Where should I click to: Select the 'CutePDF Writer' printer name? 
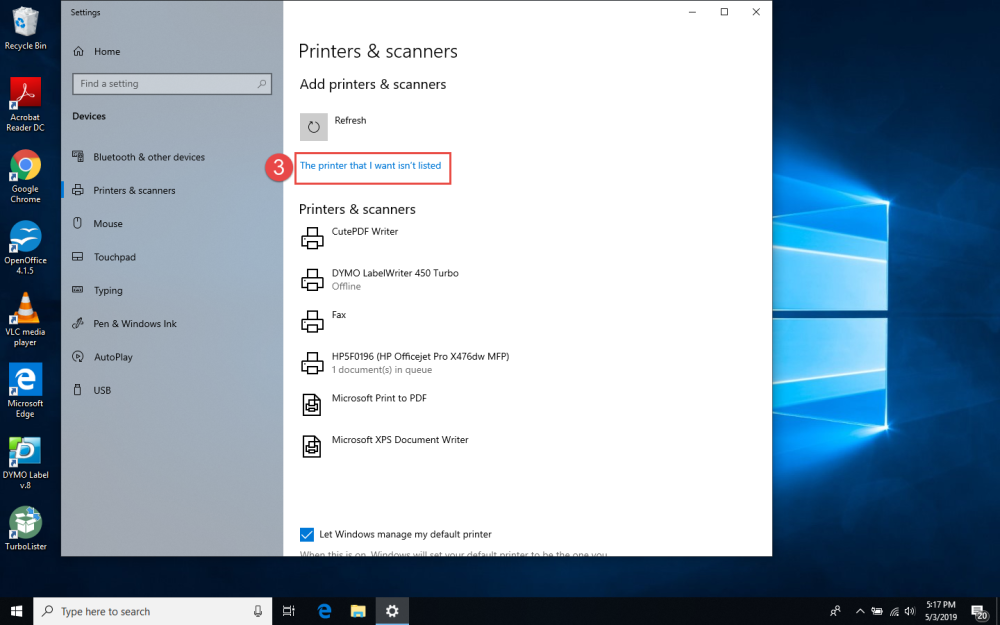point(365,232)
